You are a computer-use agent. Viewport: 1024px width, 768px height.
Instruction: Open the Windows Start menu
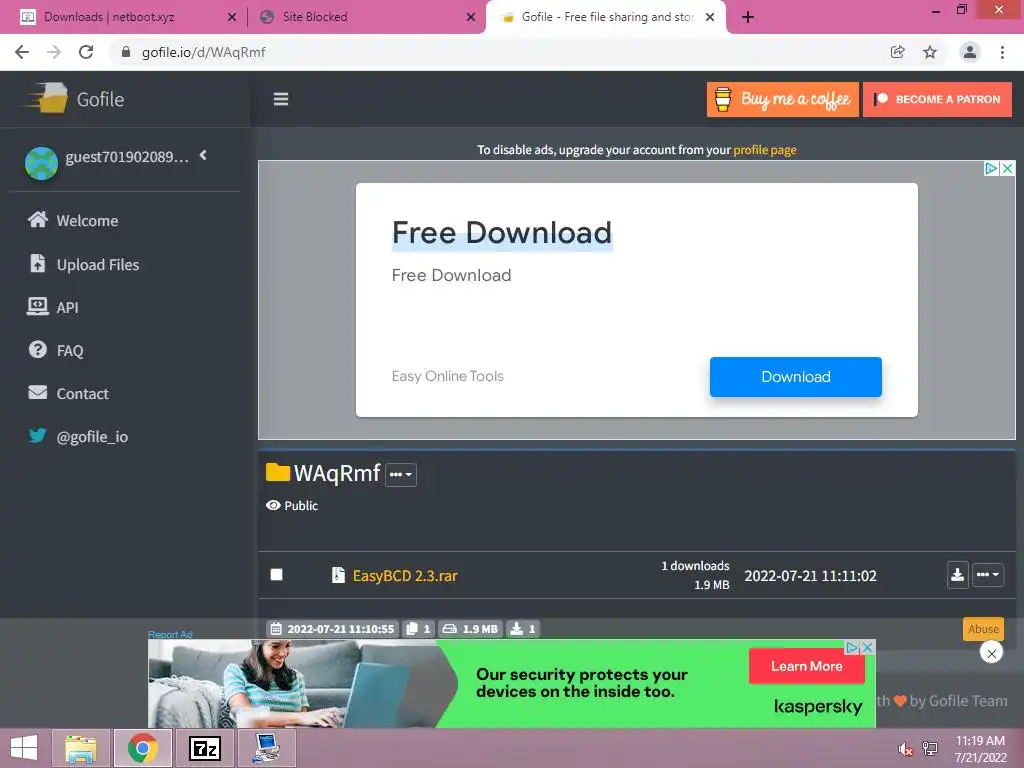click(x=24, y=748)
